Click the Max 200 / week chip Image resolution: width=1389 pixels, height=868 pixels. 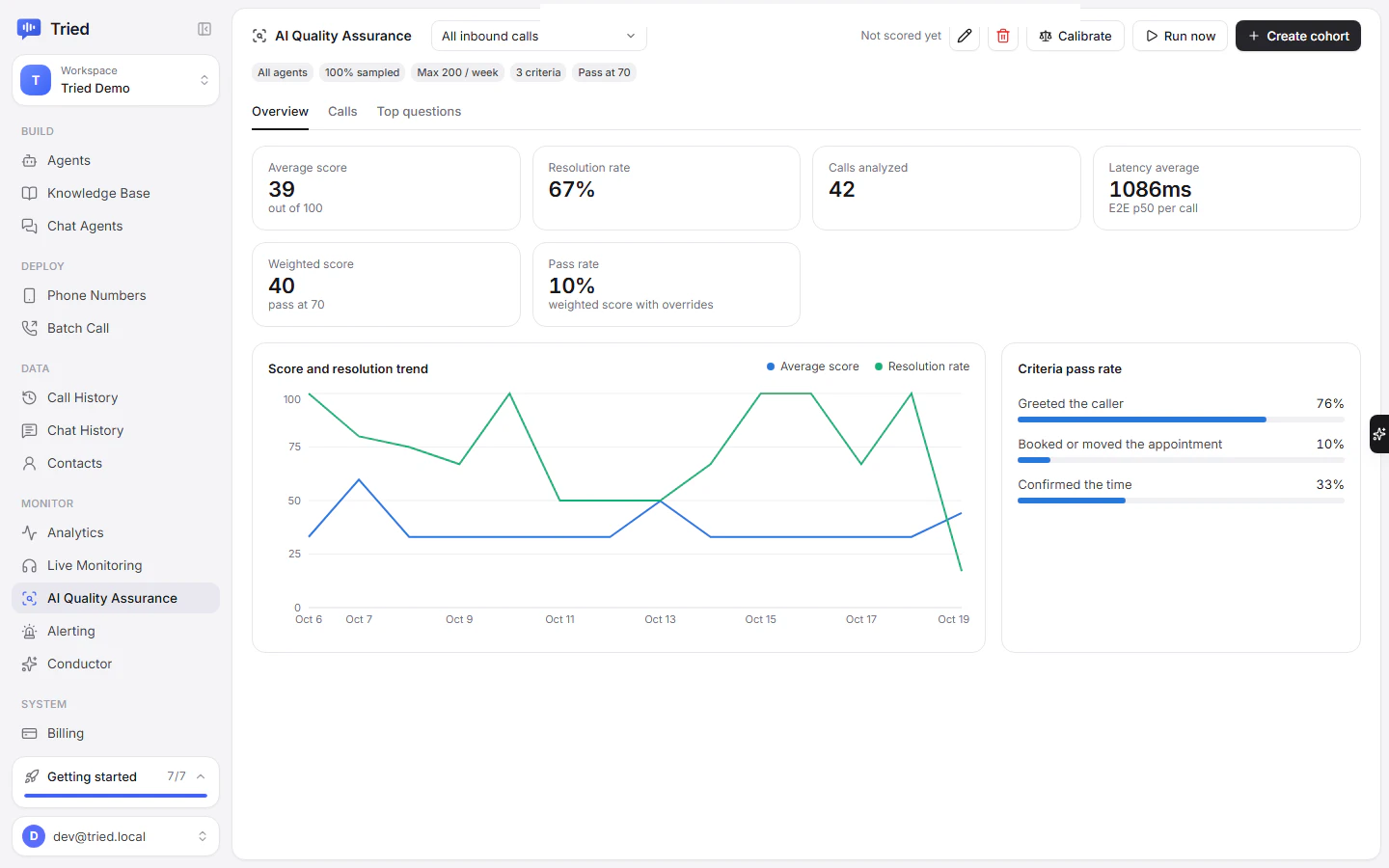pyautogui.click(x=457, y=72)
